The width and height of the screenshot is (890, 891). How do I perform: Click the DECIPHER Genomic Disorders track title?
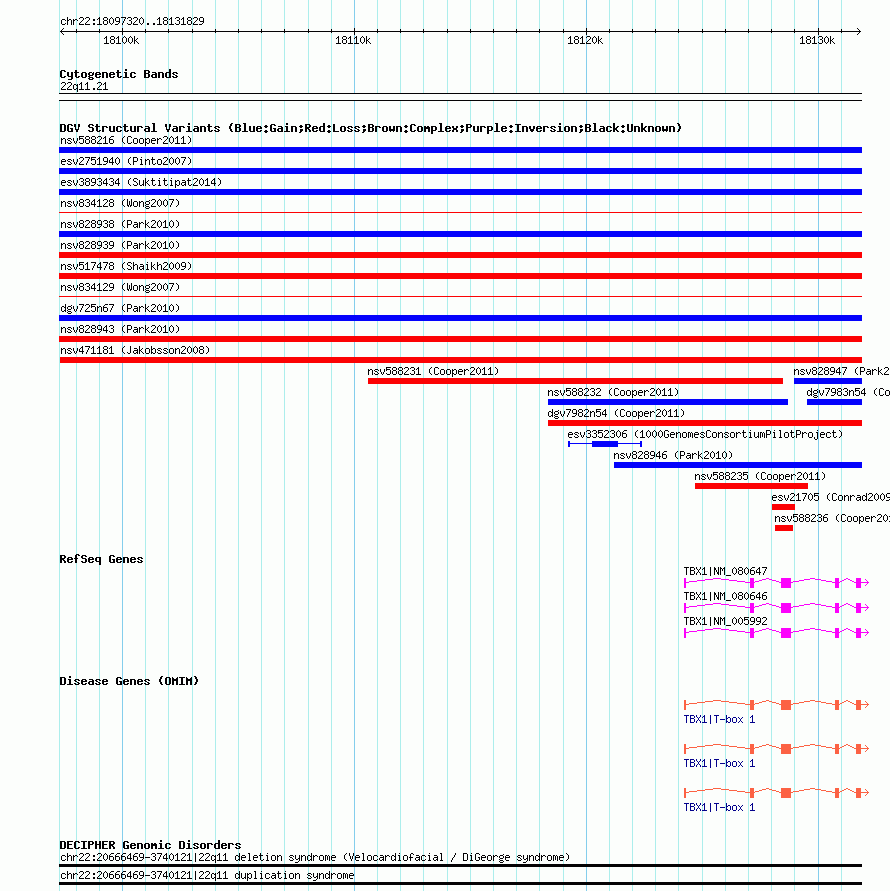pyautogui.click(x=150, y=845)
